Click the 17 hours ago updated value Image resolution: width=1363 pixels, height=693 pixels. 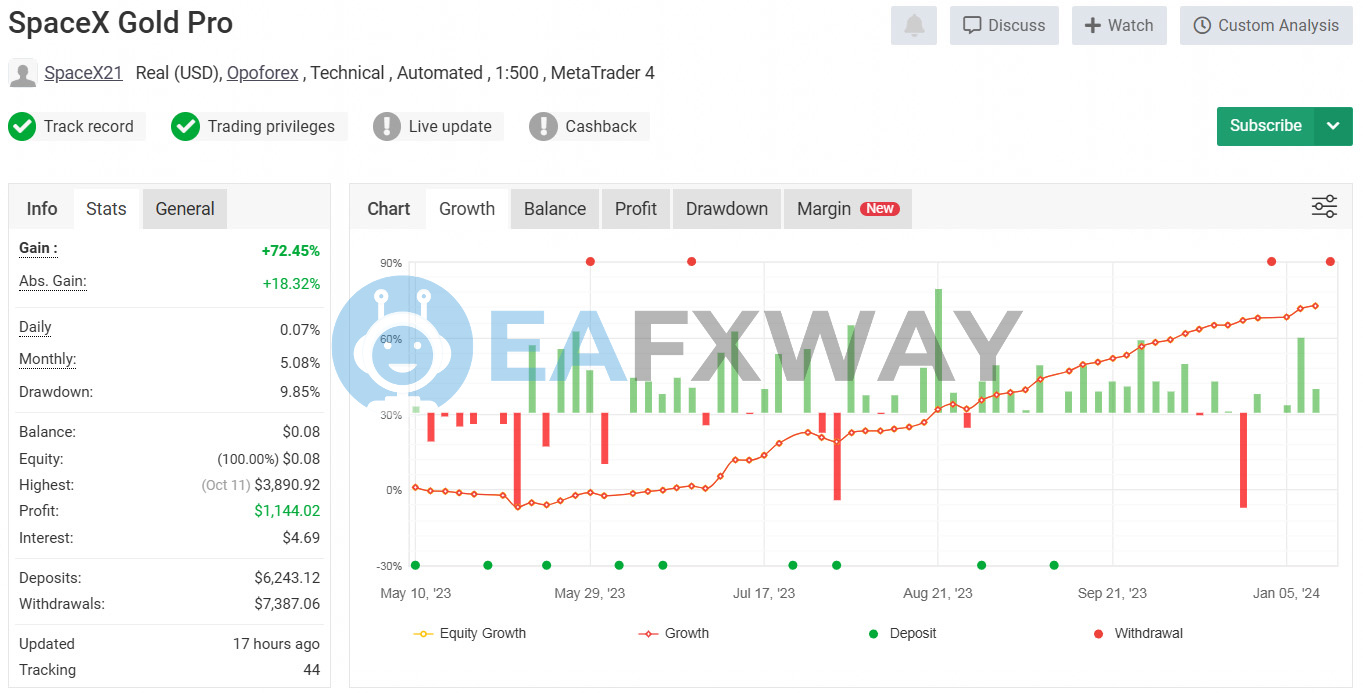click(x=277, y=644)
